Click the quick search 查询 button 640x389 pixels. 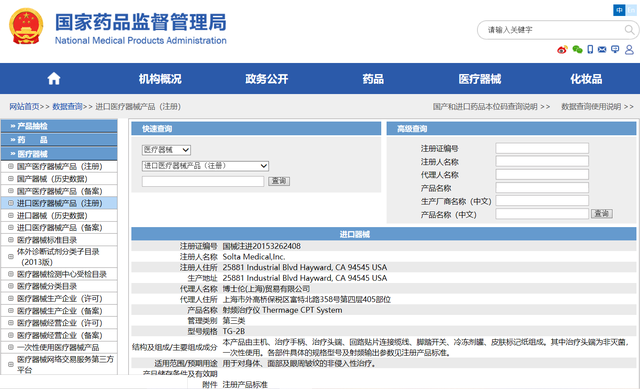coord(279,181)
